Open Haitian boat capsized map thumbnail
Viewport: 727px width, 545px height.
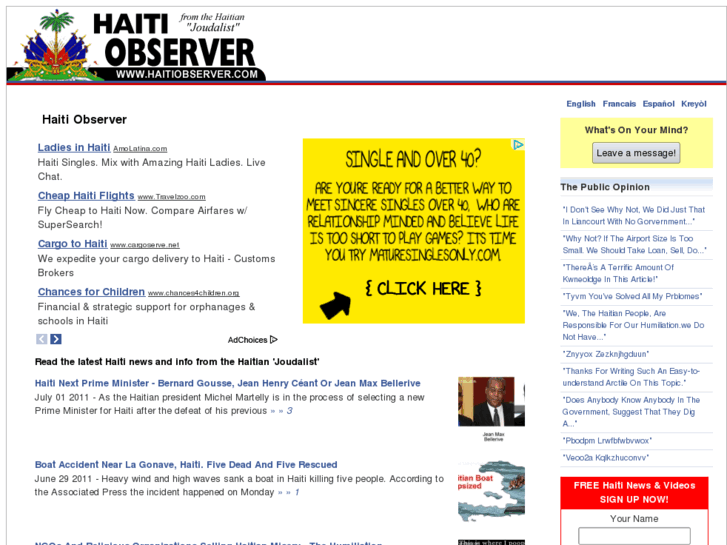click(x=491, y=491)
